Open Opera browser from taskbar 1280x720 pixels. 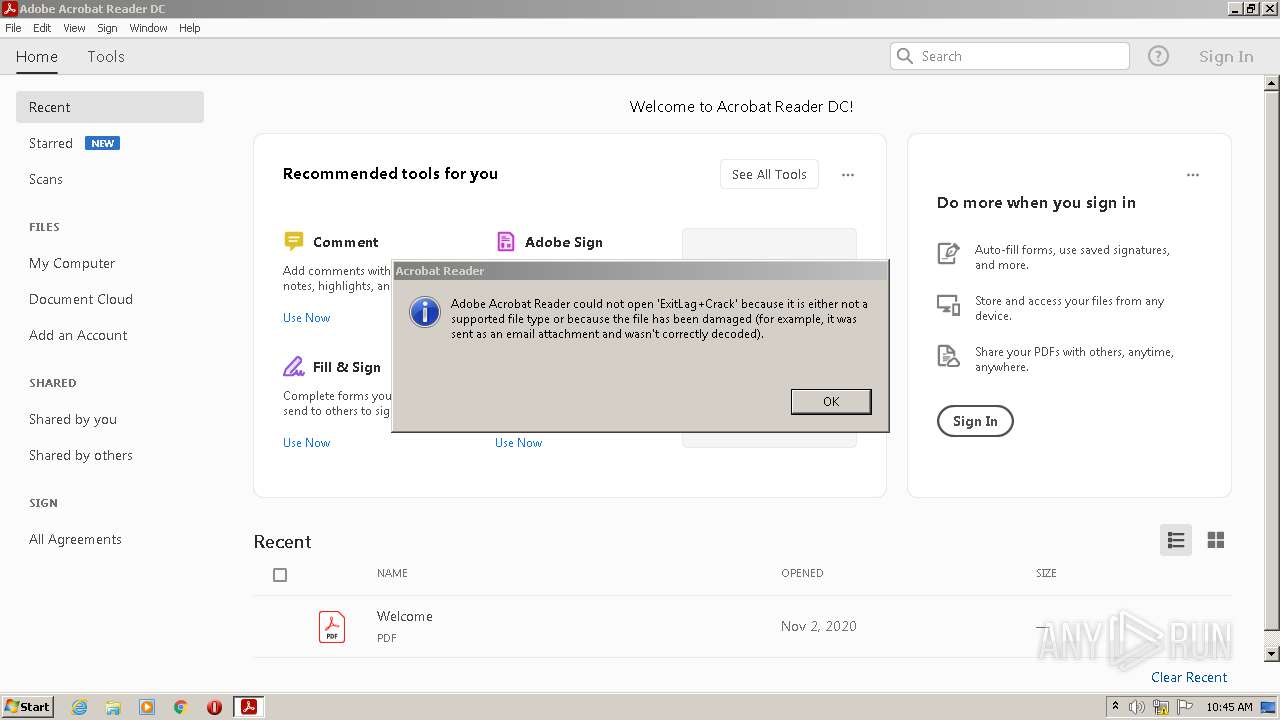click(x=214, y=707)
